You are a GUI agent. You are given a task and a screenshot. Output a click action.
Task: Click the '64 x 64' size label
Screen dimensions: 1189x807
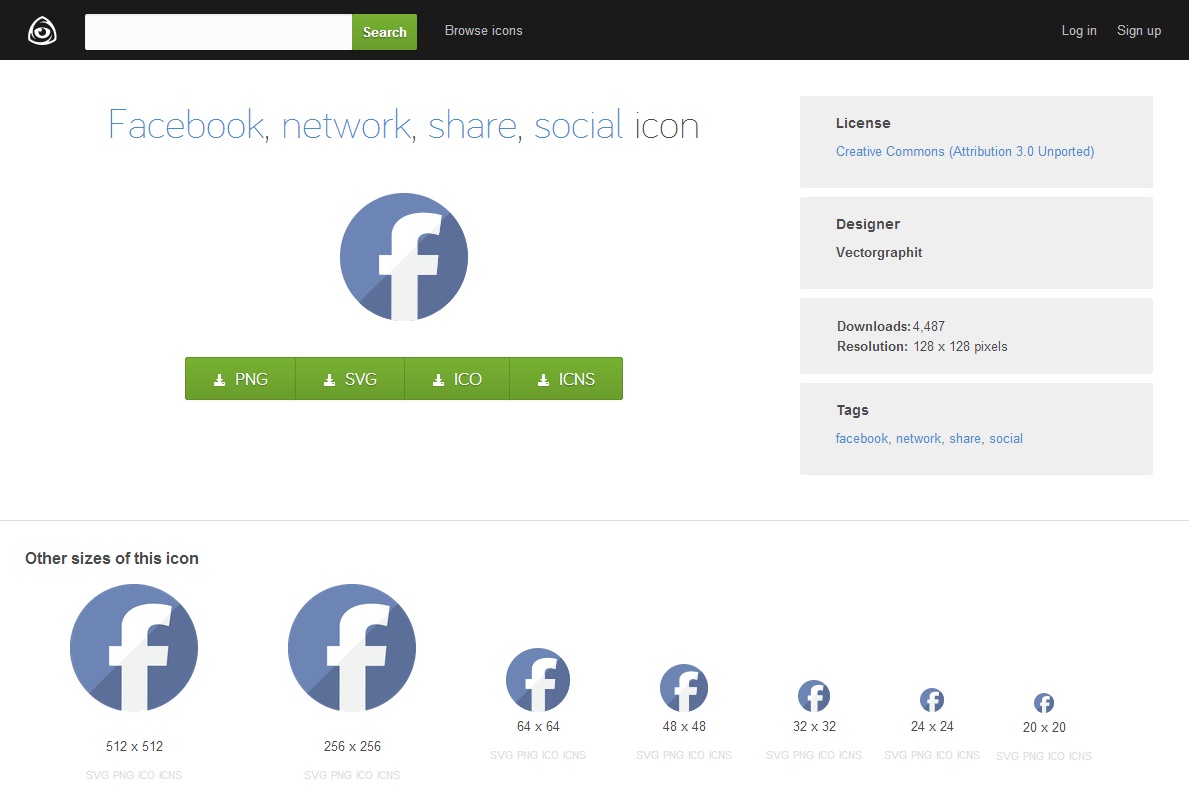click(538, 727)
